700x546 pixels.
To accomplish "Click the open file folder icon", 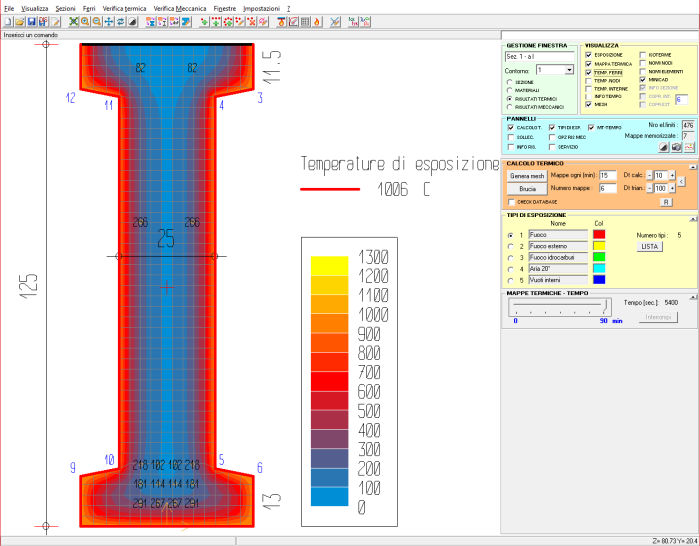I will (x=20, y=21).
